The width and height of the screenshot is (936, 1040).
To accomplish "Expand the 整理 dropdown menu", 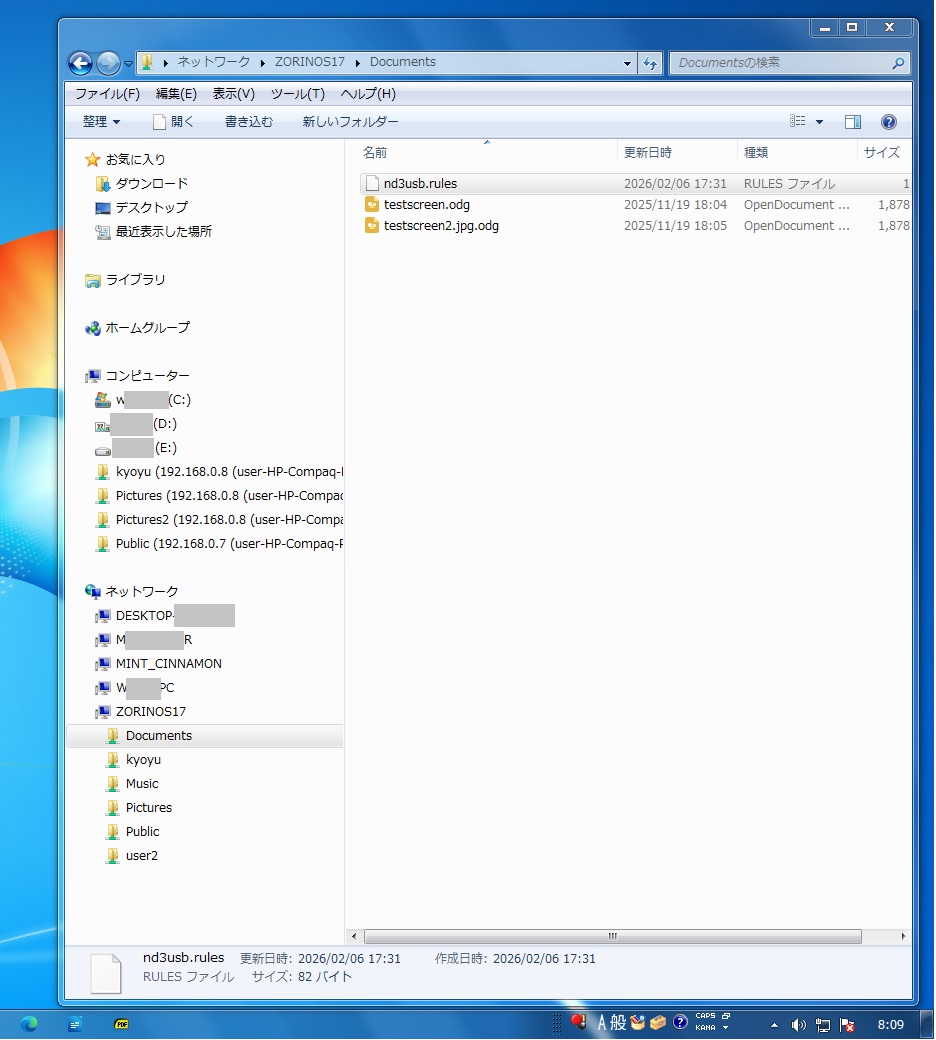I will click(101, 122).
